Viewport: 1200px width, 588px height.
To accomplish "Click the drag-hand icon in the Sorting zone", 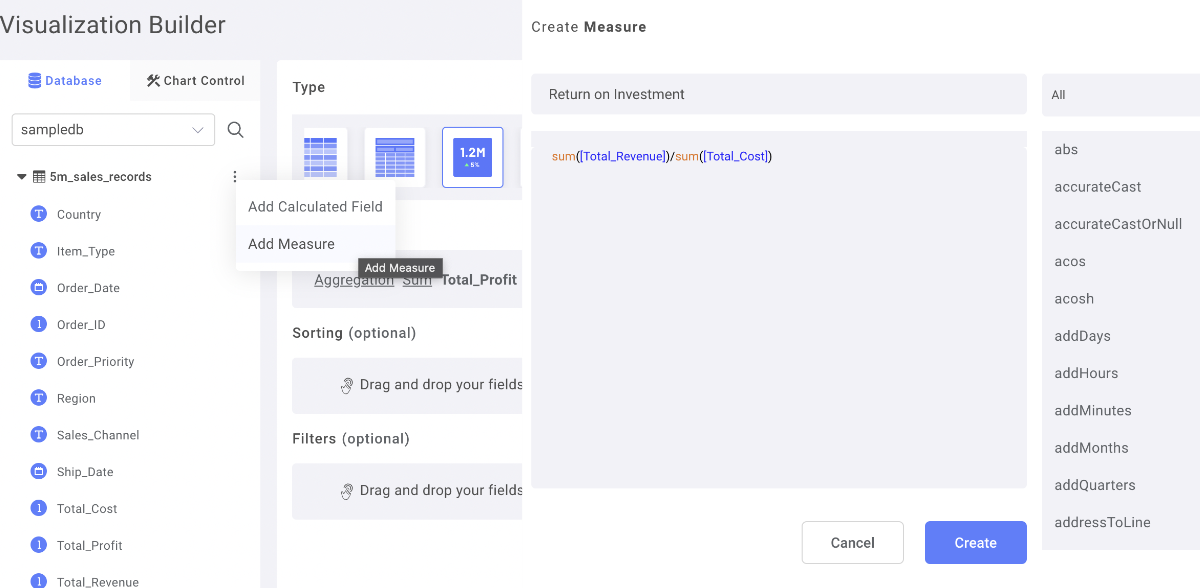I will (x=347, y=385).
